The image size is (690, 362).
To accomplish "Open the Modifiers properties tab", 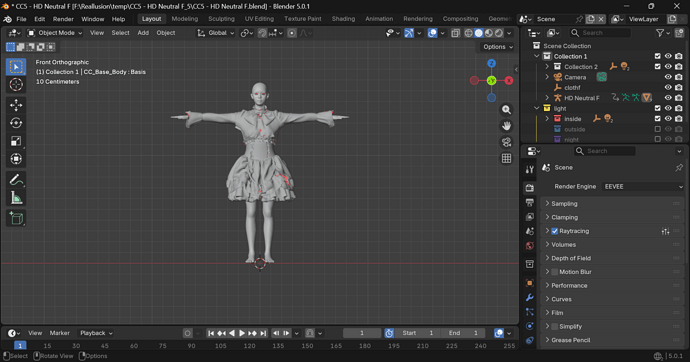I will pos(530,297).
